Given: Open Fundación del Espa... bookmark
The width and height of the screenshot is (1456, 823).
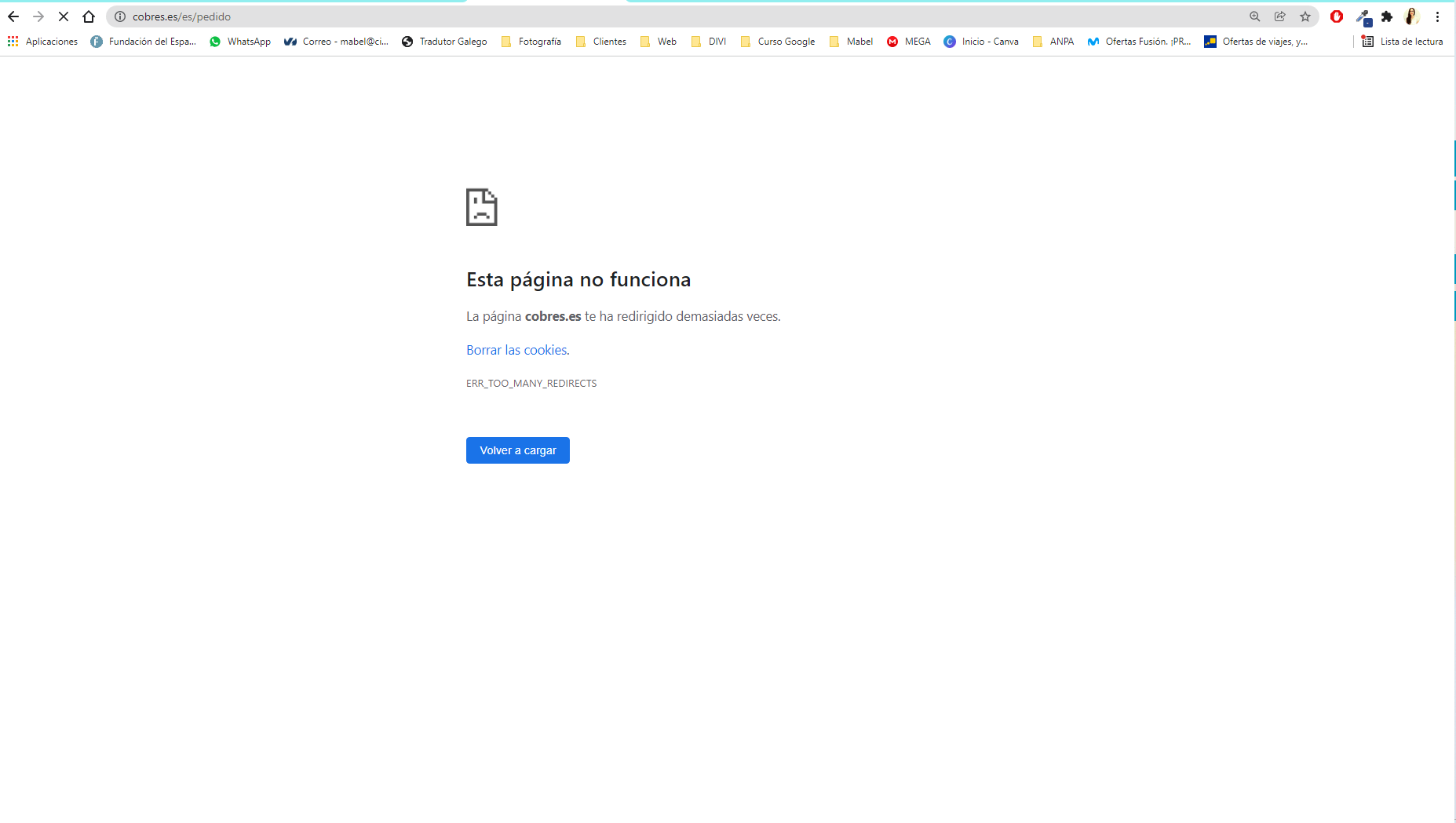Looking at the screenshot, I should [x=144, y=42].
